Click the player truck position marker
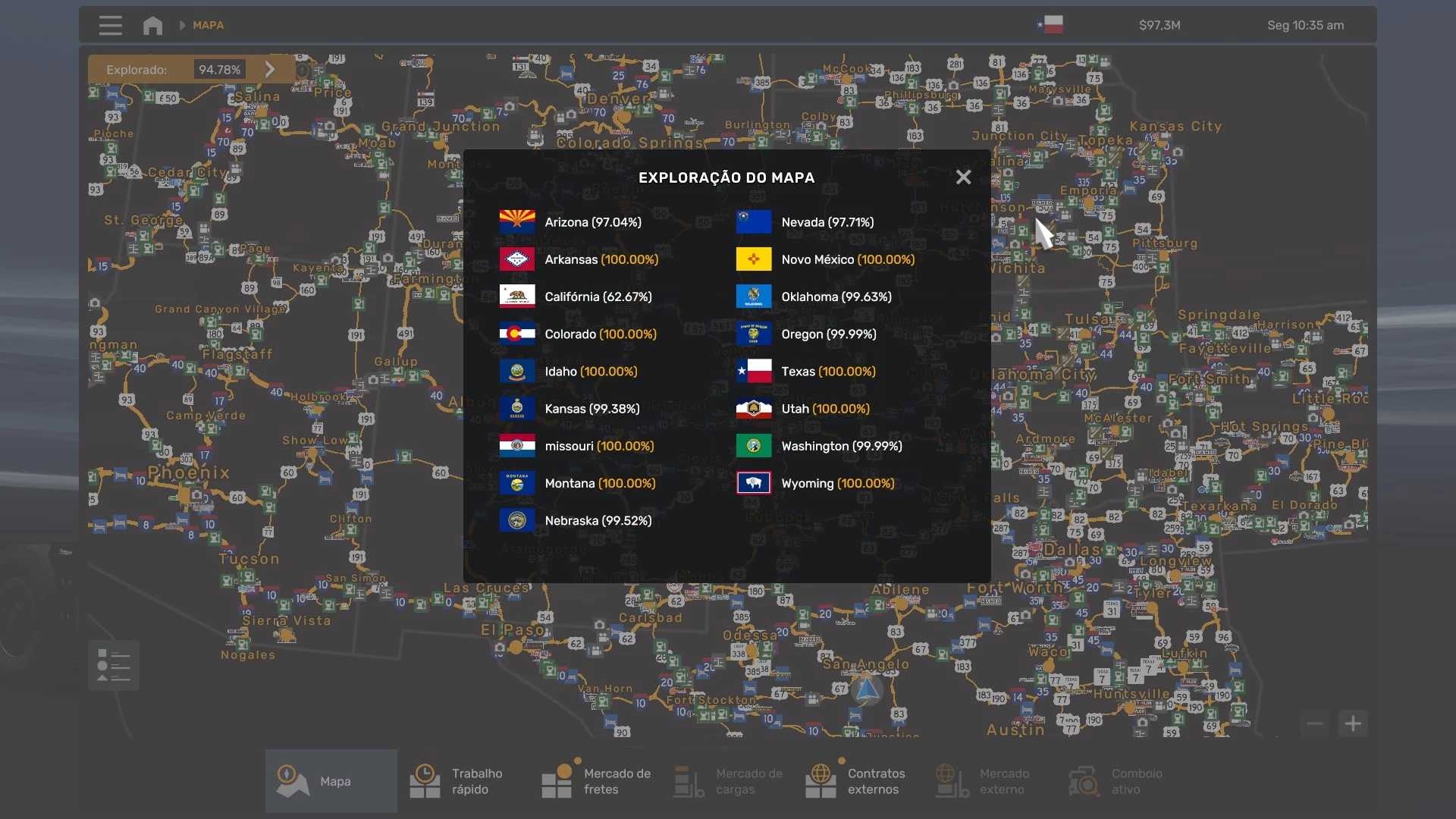 (866, 690)
